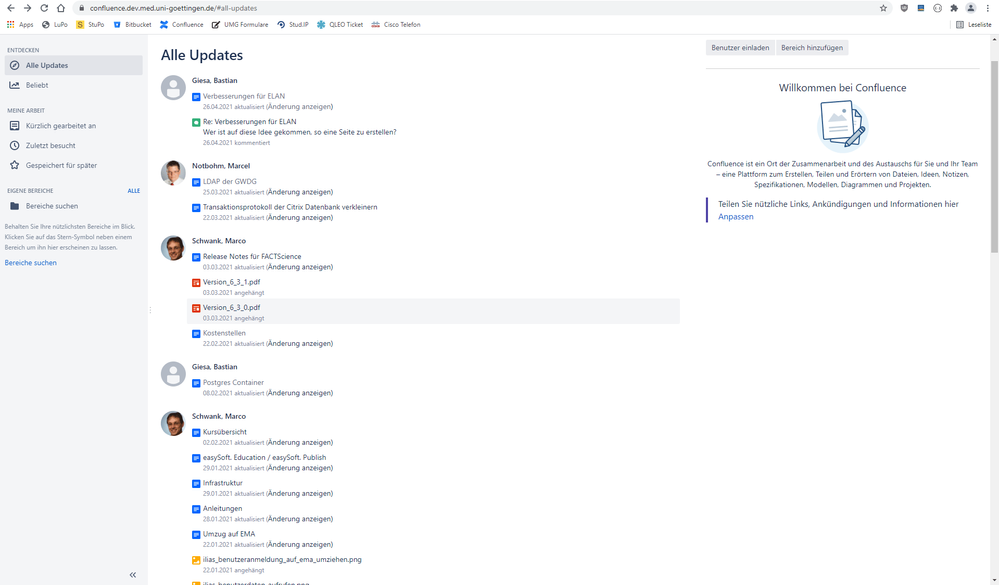Screen dimensions: 999x585
Task: Open the Postgres Container page
Action: pyautogui.click(x=233, y=383)
